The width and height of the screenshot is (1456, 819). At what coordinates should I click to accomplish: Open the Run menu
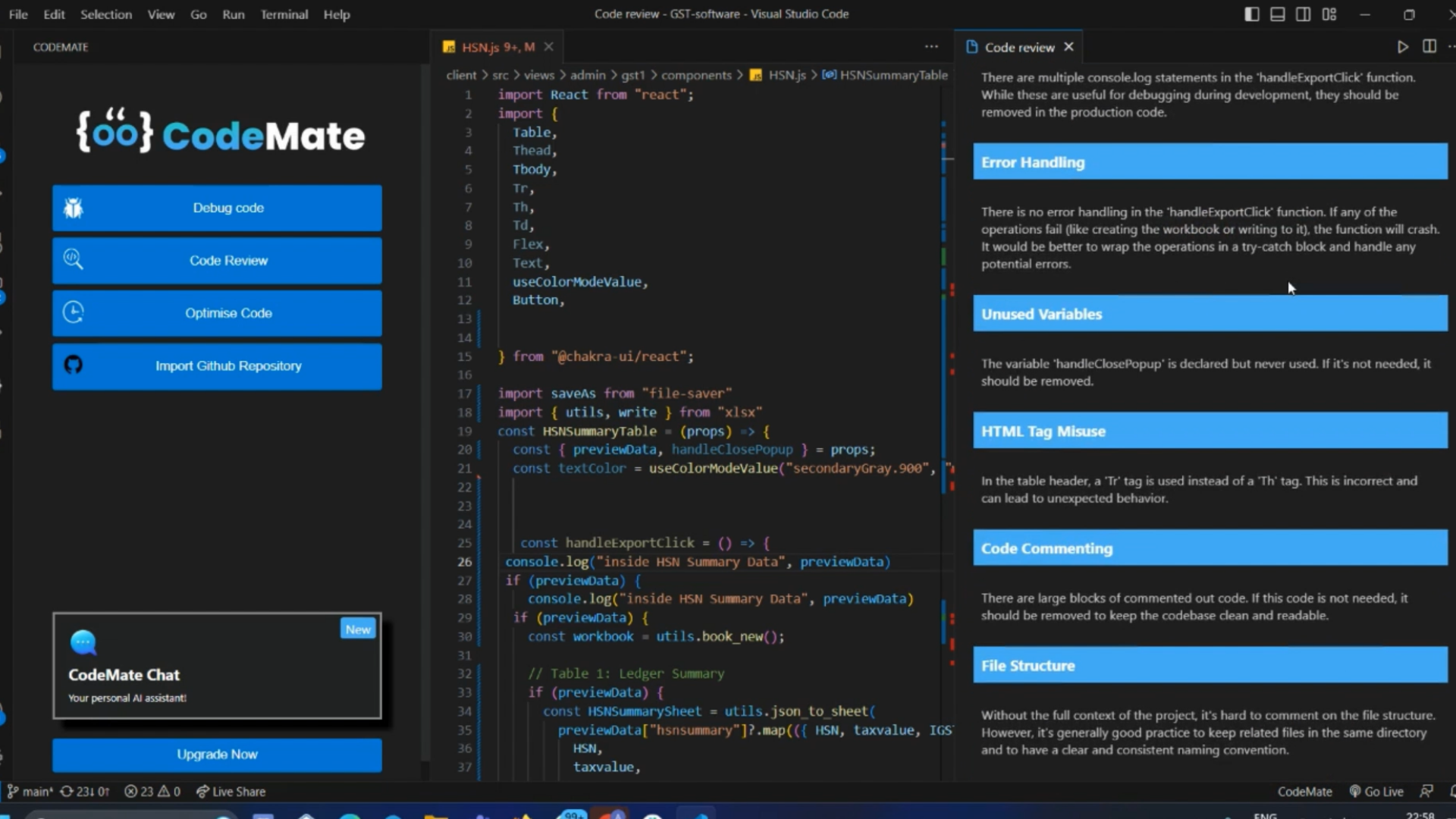234,14
